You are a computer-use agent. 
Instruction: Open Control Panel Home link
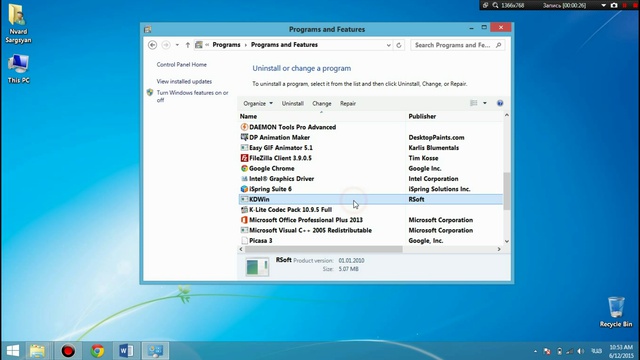pyautogui.click(x=182, y=64)
